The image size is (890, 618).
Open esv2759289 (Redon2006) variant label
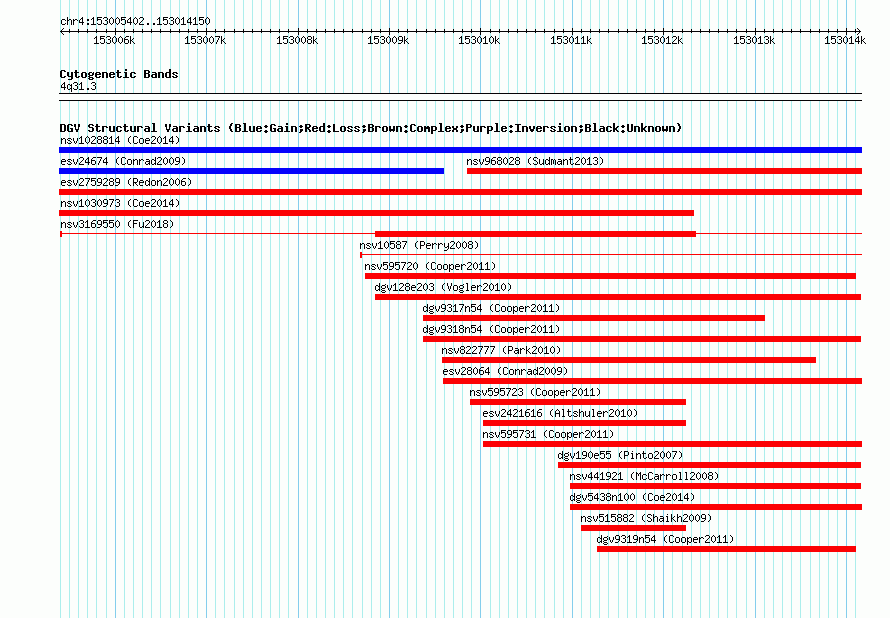click(x=126, y=182)
